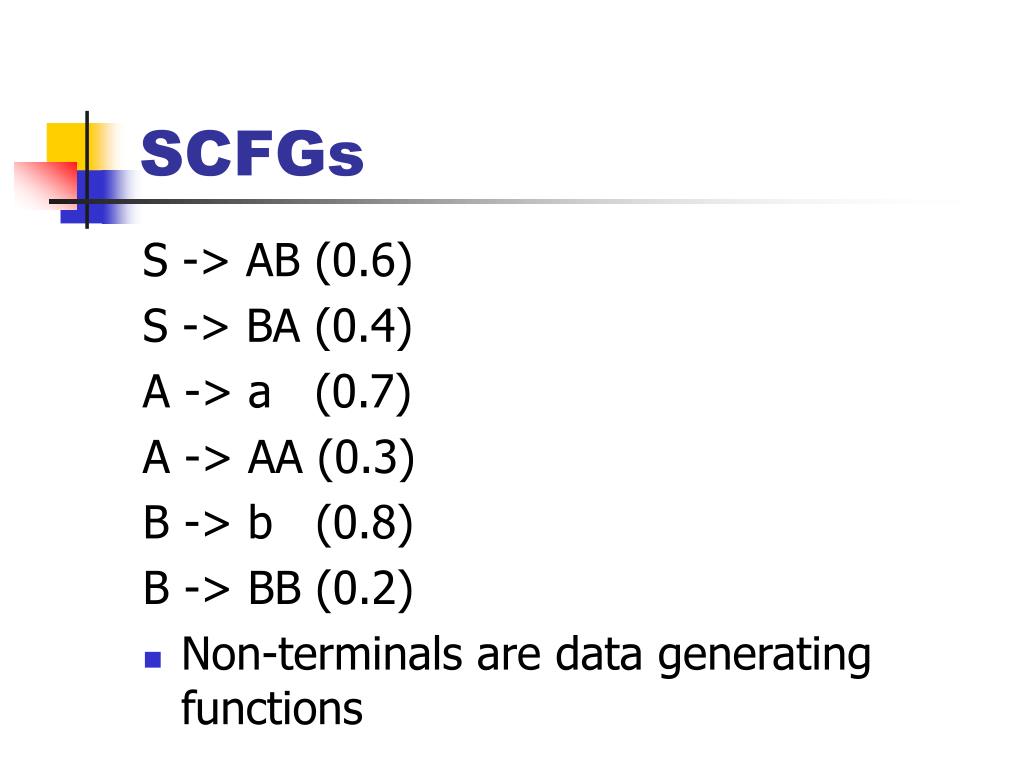The image size is (1024, 768).
Task: Select the rule text B -> BB
Action: (222, 588)
